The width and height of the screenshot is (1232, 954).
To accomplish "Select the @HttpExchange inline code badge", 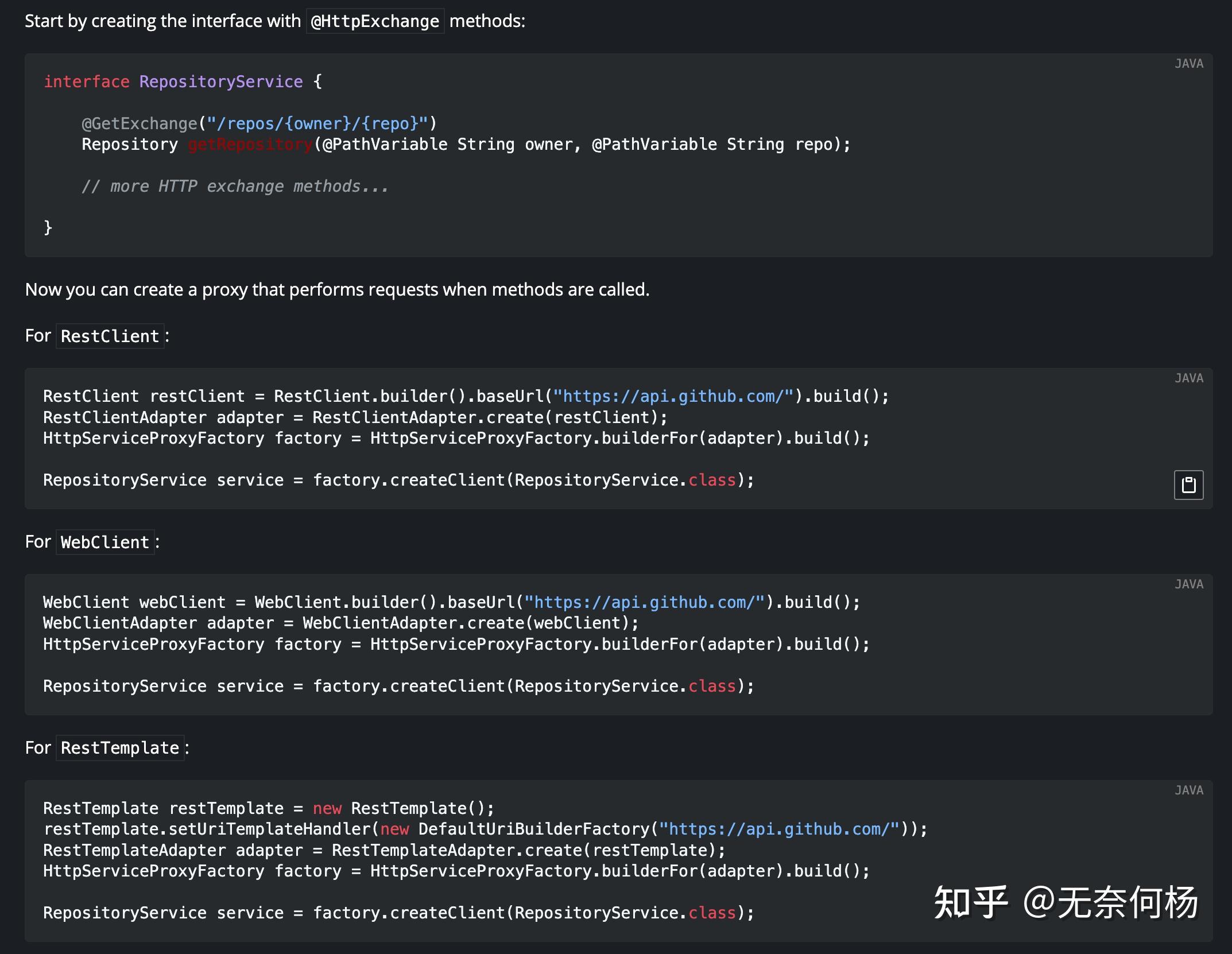I will (x=374, y=21).
